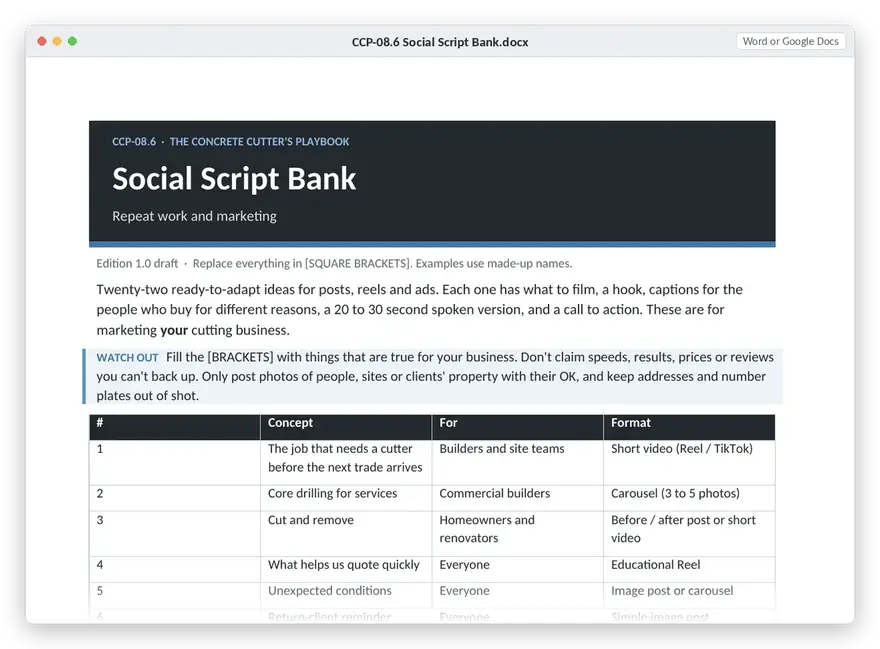The height and width of the screenshot is (649, 880).
Task: Click the 'Social Script Bank' heading
Action: (234, 179)
